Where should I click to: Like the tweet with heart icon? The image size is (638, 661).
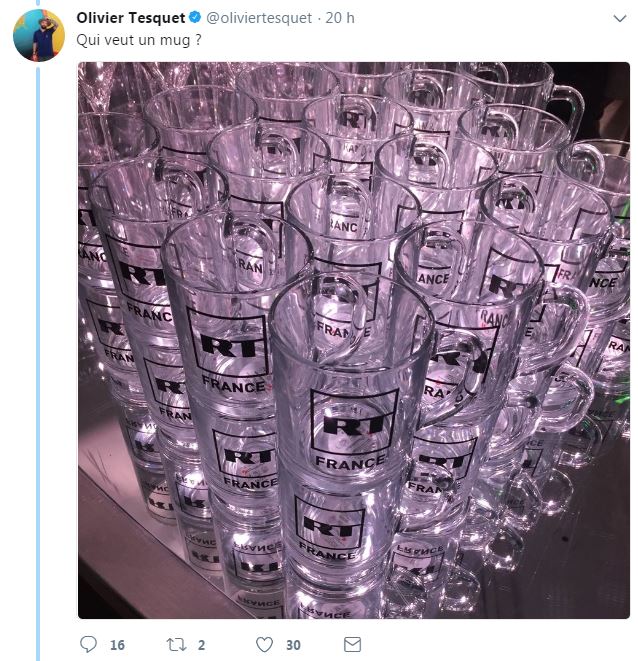[264, 644]
